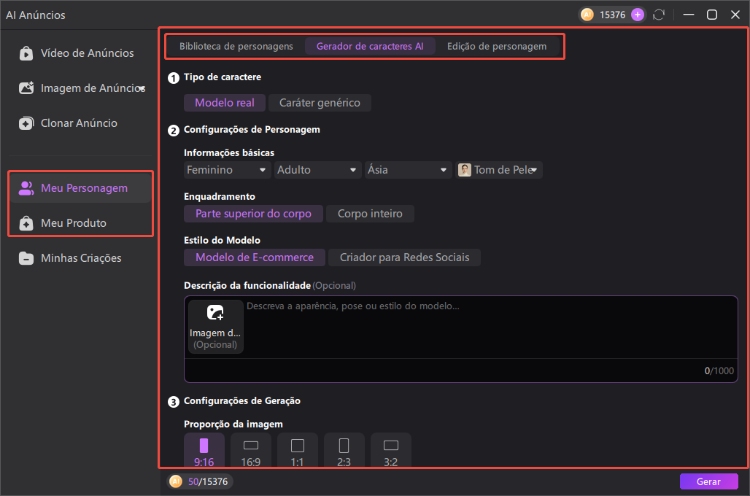This screenshot has width=750, height=496.
Task: Click the Configurações de Personagem heading
Action: pos(252,130)
